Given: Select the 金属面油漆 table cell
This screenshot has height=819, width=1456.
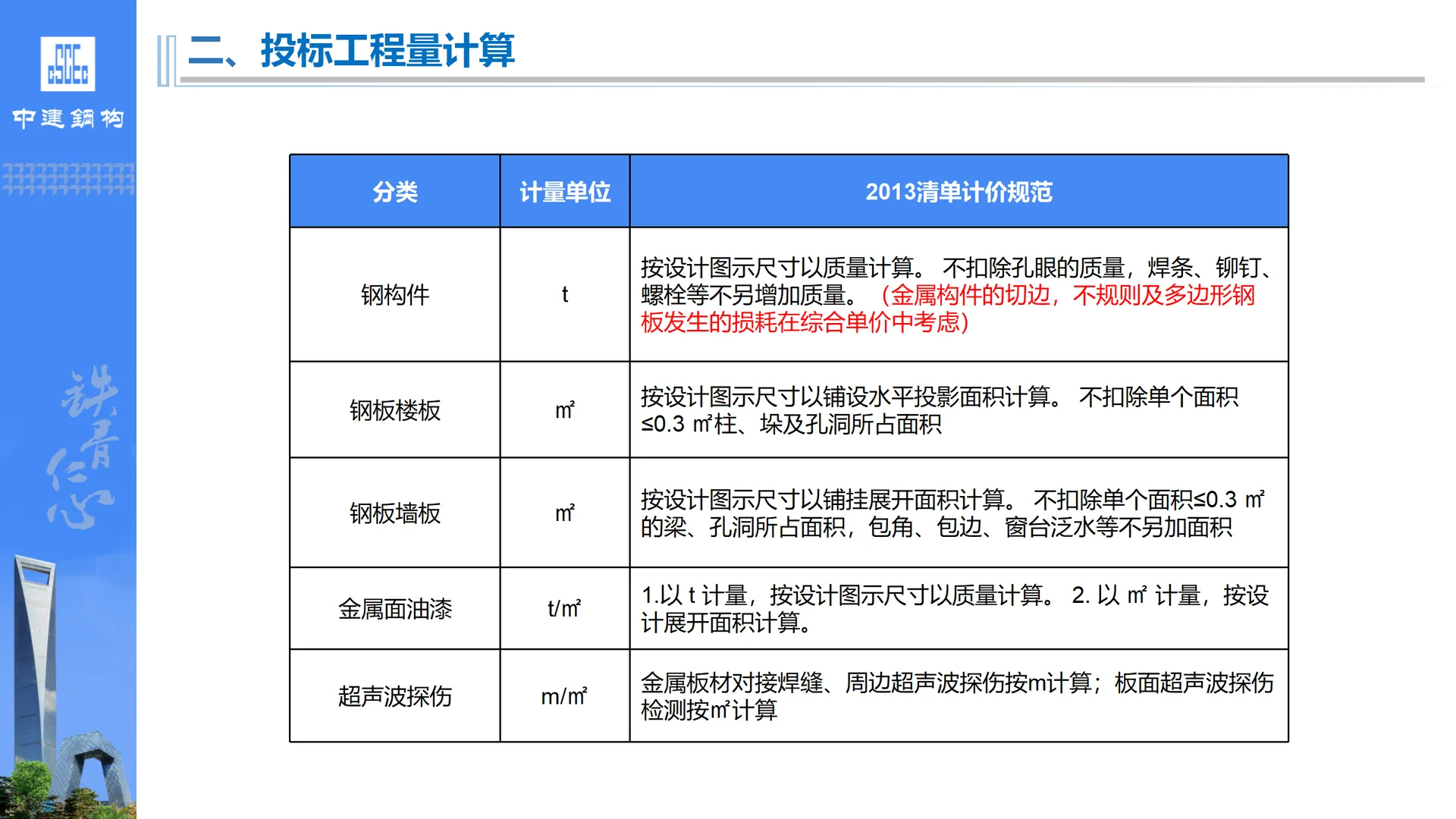Looking at the screenshot, I should click(394, 607).
